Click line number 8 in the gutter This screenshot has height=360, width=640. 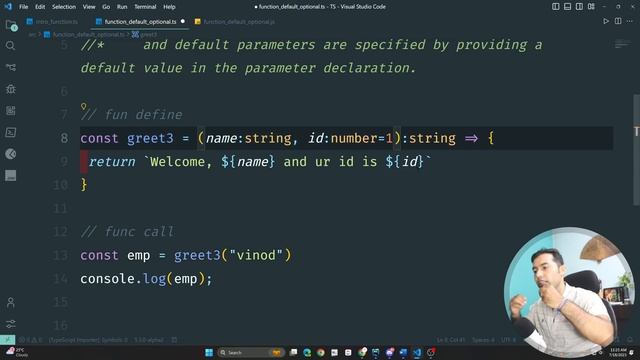pyautogui.click(x=64, y=138)
